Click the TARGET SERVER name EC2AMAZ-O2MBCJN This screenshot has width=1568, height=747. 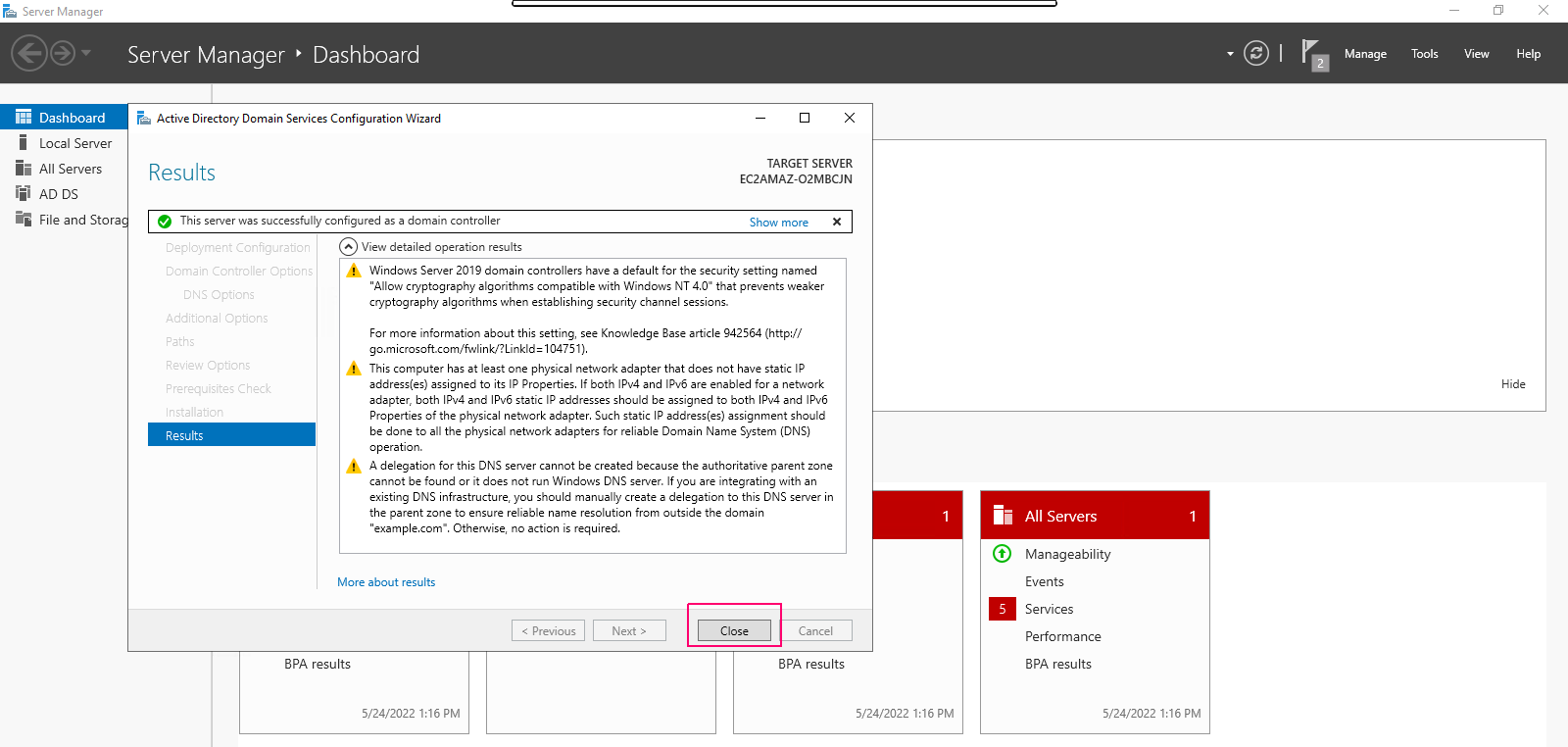(796, 179)
